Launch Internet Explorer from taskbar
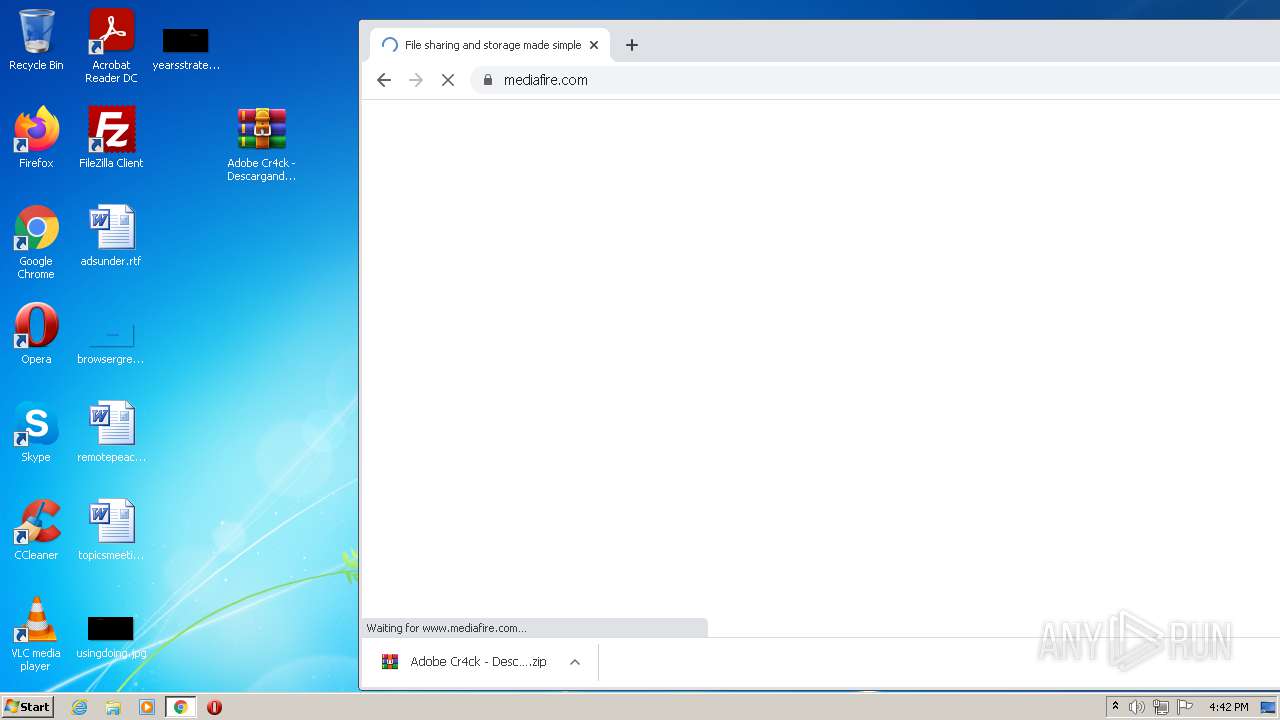The height and width of the screenshot is (720, 1280). point(80,707)
